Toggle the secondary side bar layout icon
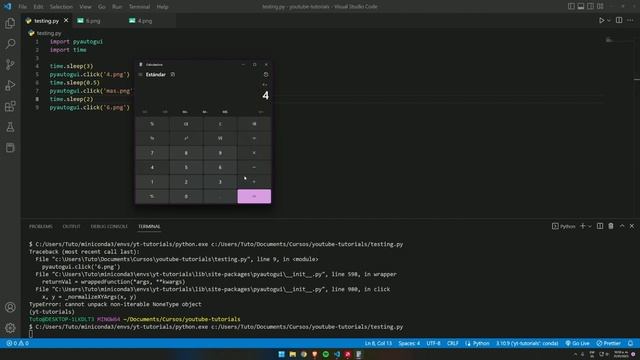 click(591, 7)
